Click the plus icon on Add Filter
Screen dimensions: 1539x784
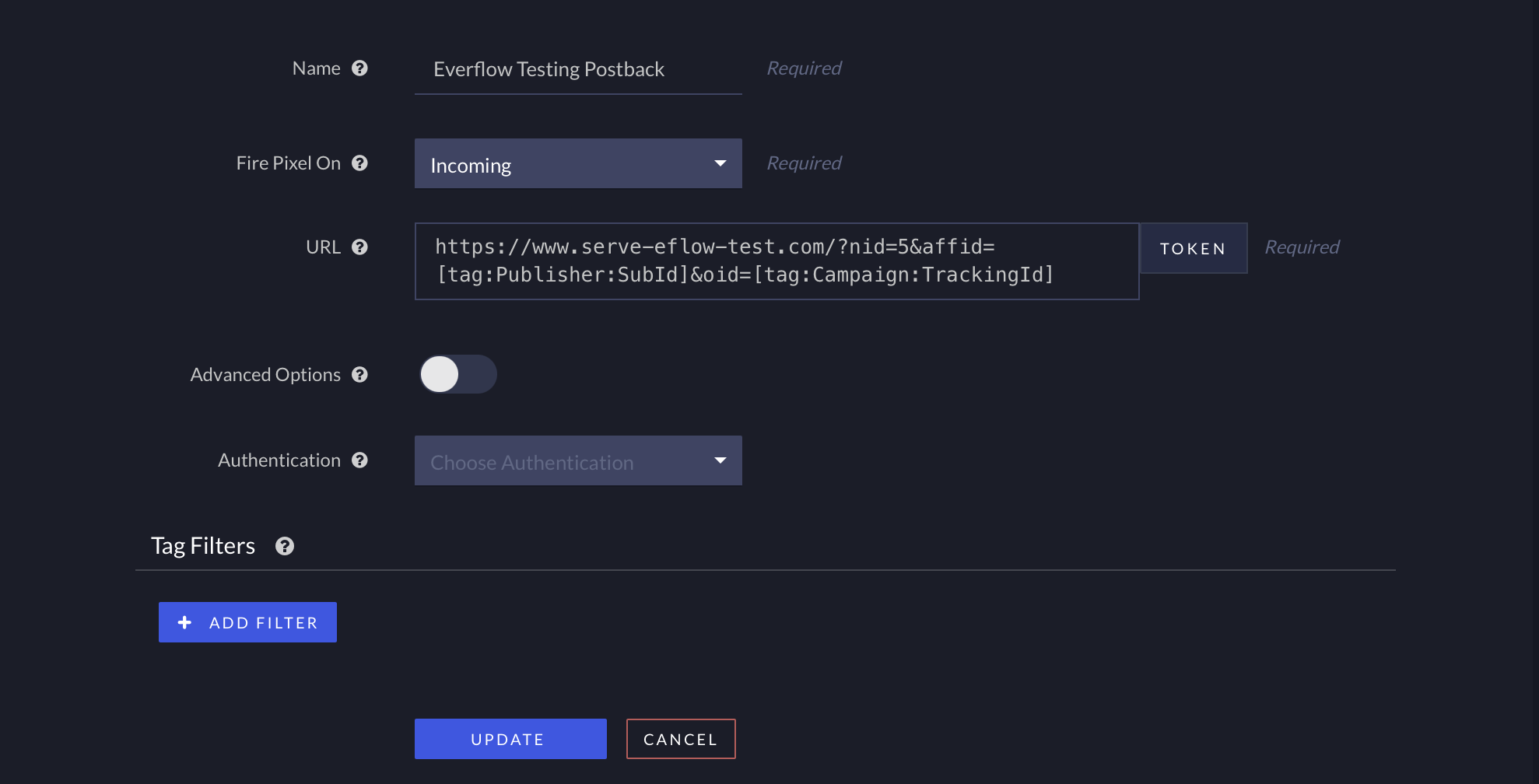[x=184, y=622]
